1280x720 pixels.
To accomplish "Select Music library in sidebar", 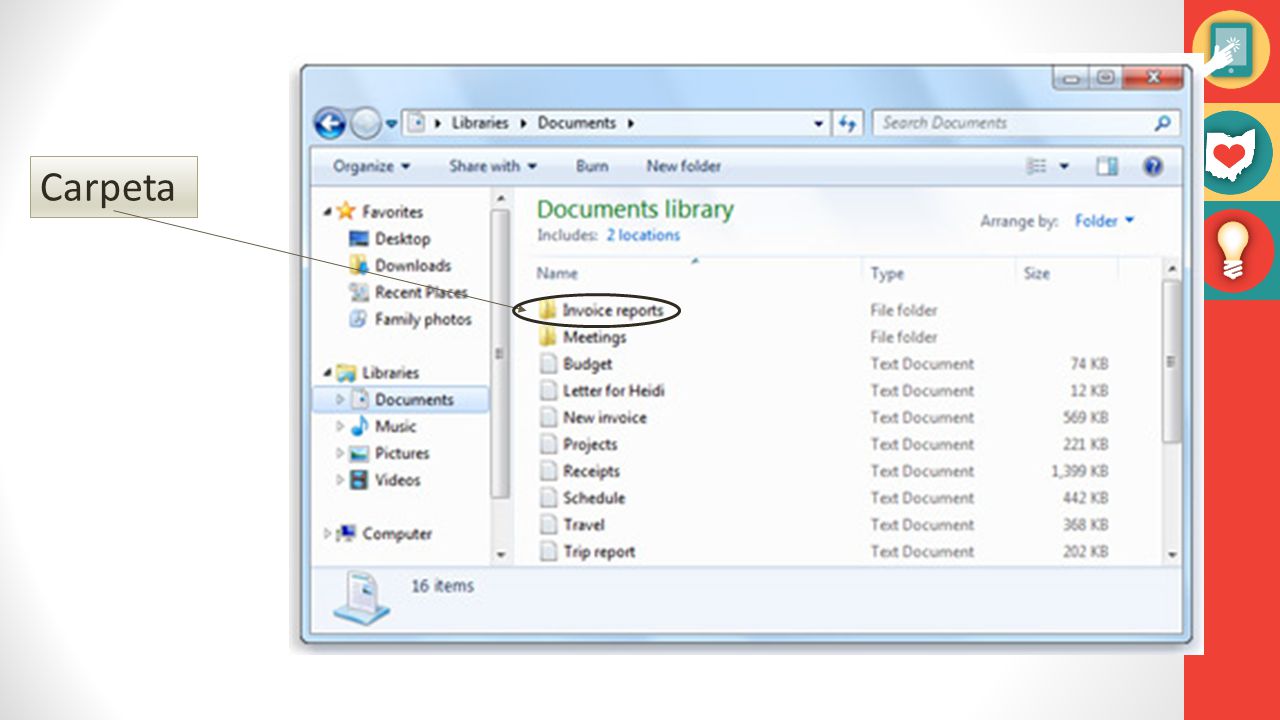I will (395, 427).
